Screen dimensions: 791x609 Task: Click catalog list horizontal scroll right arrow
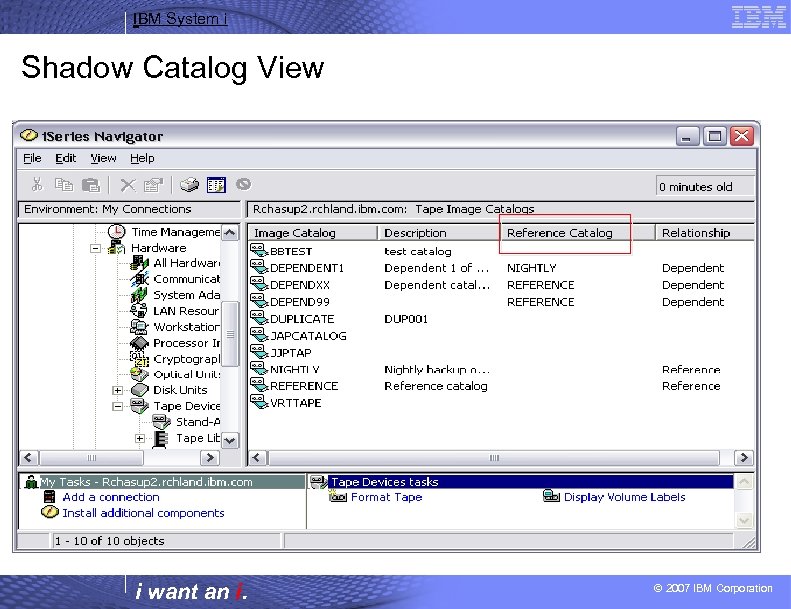[x=743, y=458]
